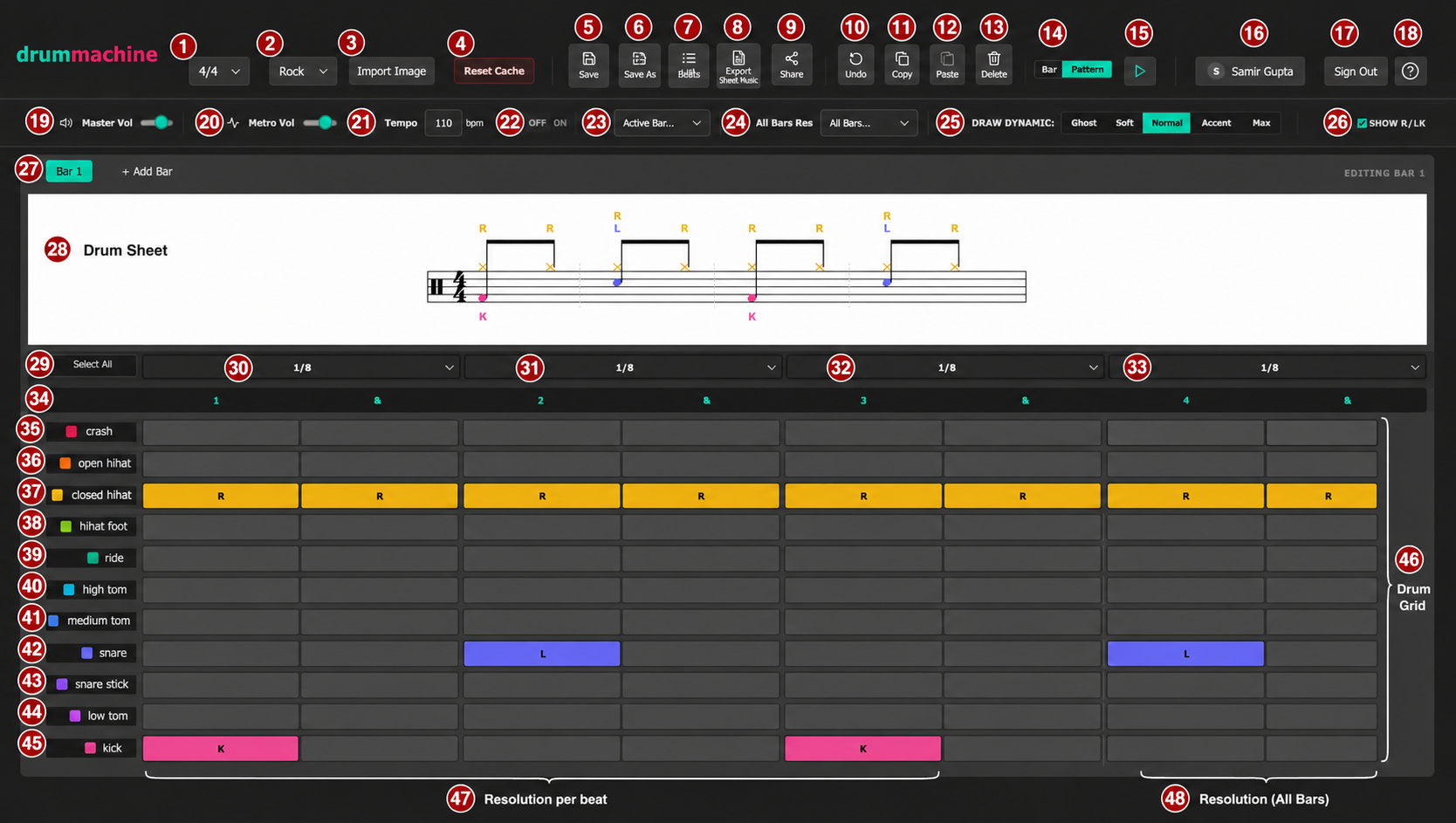Screen dimensions: 1456x823
Task: Open beat 4 resolution 1/8 dropdown
Action: [1267, 367]
